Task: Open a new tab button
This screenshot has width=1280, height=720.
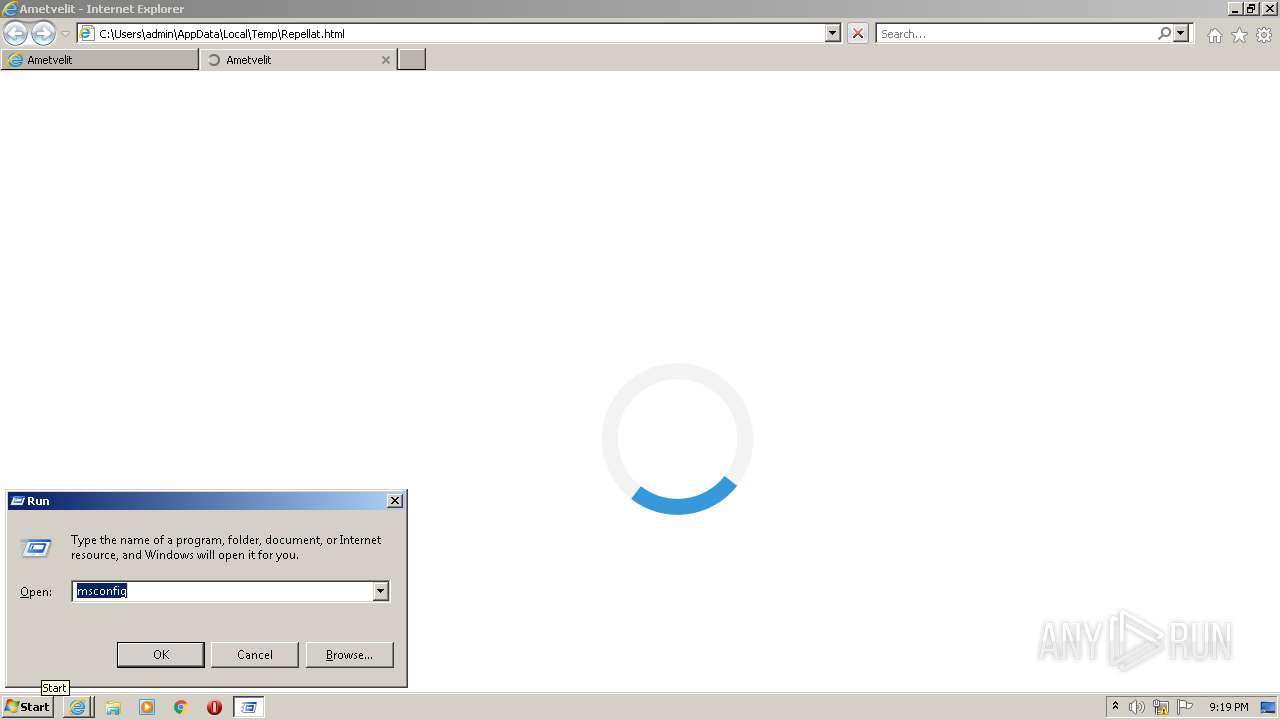Action: [412, 60]
